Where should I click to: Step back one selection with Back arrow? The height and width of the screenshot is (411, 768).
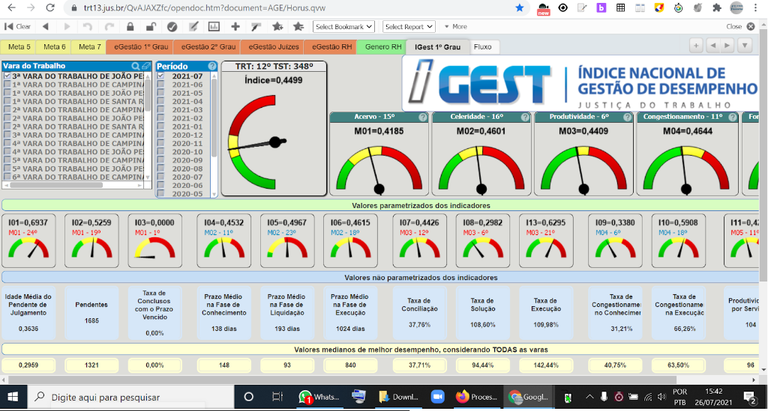tap(45, 26)
